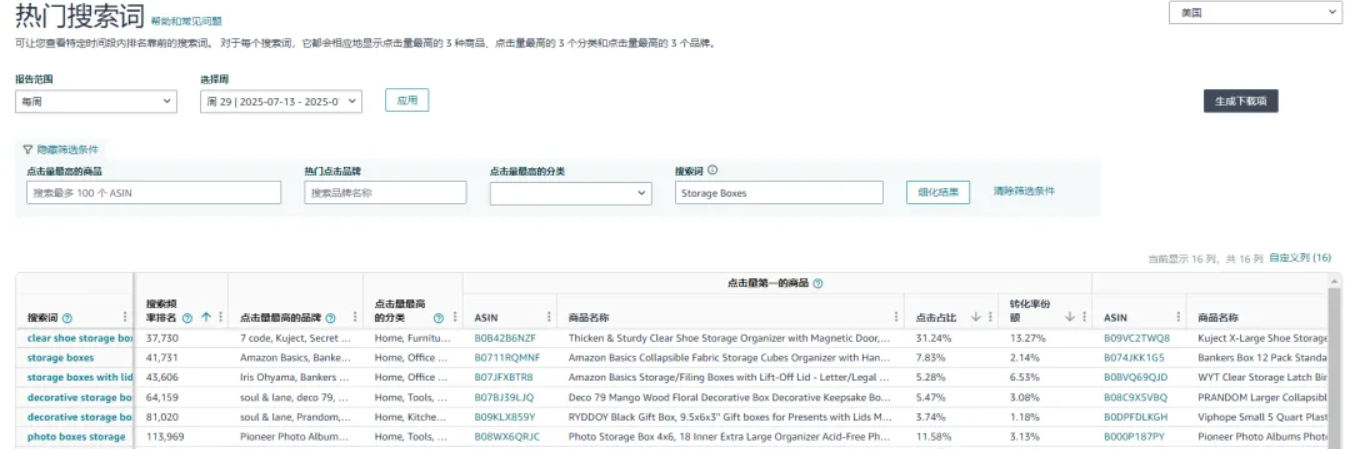Image resolution: width=1346 pixels, height=449 pixels.
Task: Open 自定义列 (16) column settings
Action: click(1300, 258)
